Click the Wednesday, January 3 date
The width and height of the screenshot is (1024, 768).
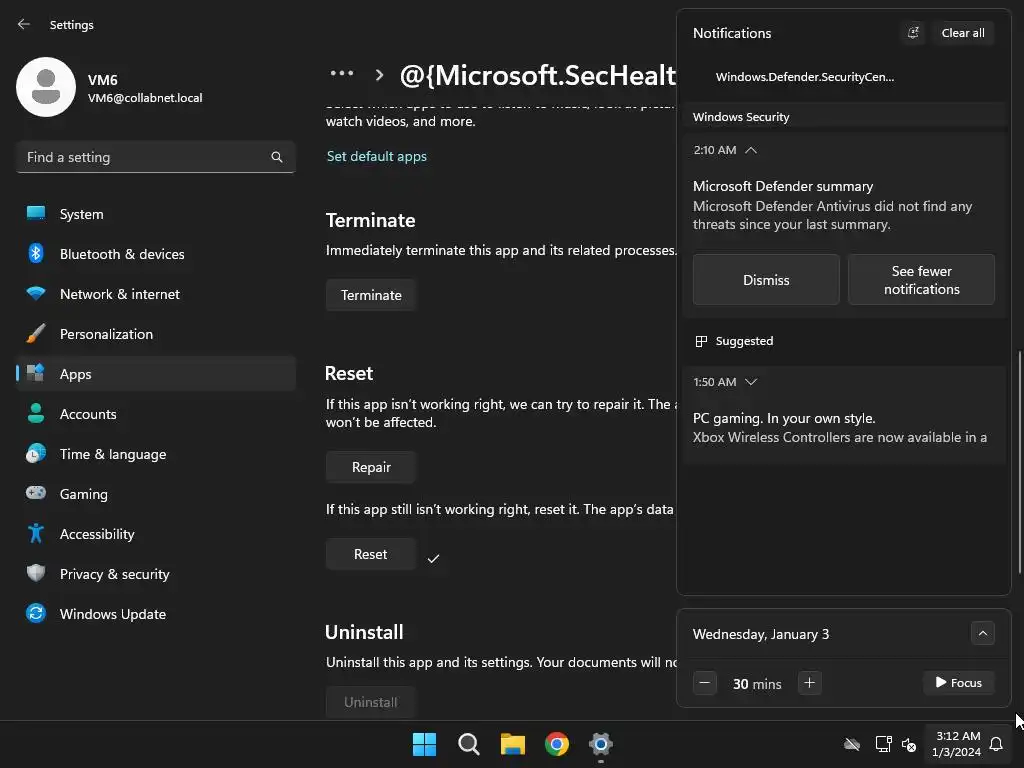[761, 633]
